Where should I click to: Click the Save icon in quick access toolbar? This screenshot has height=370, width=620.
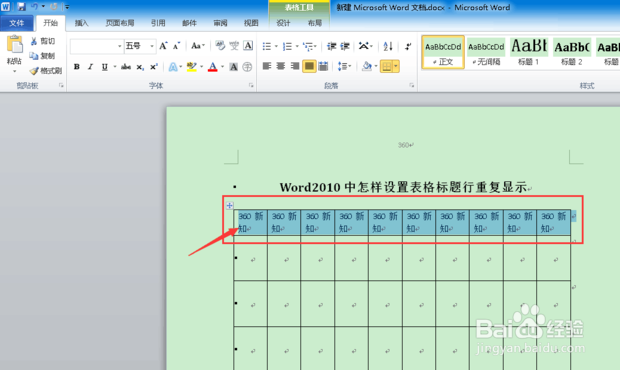pos(21,7)
